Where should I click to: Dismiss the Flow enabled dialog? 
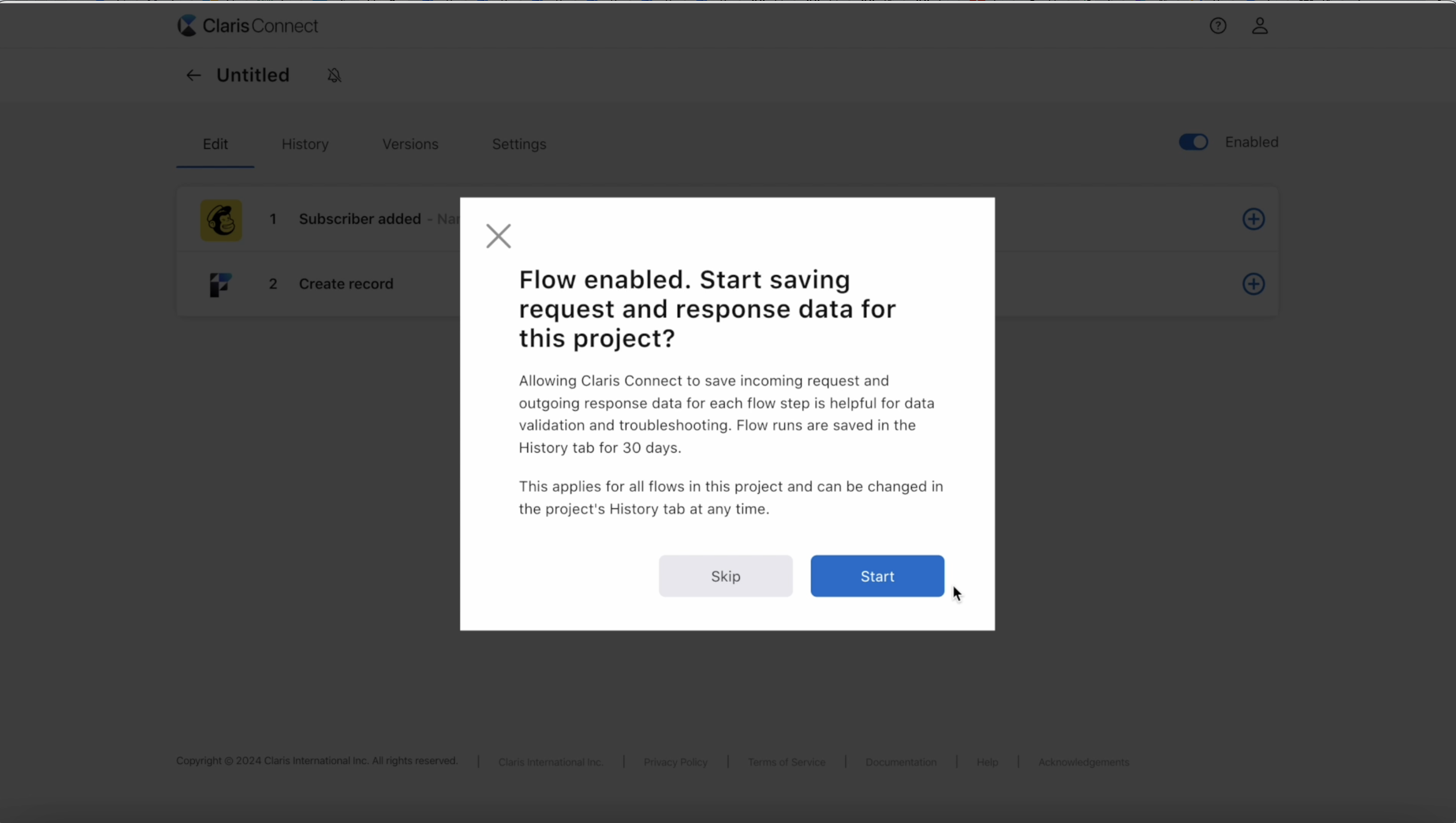pos(498,236)
